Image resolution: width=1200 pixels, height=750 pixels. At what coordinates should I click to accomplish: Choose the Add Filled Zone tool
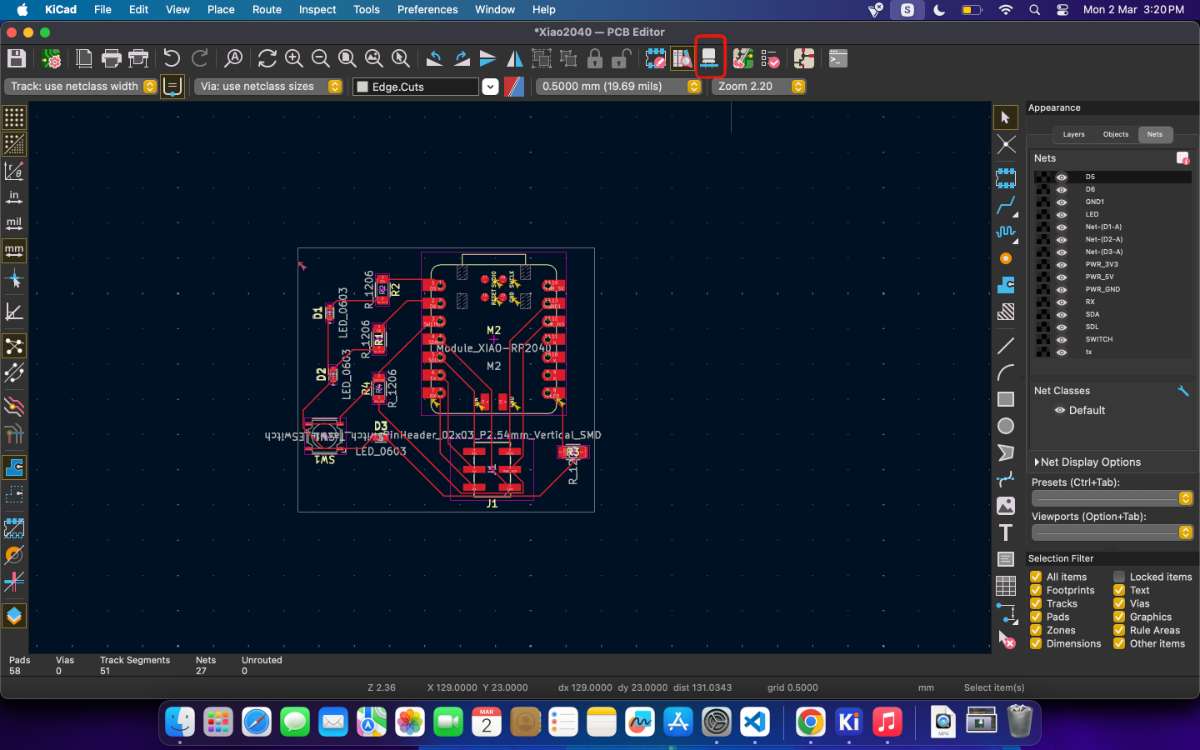1006,285
